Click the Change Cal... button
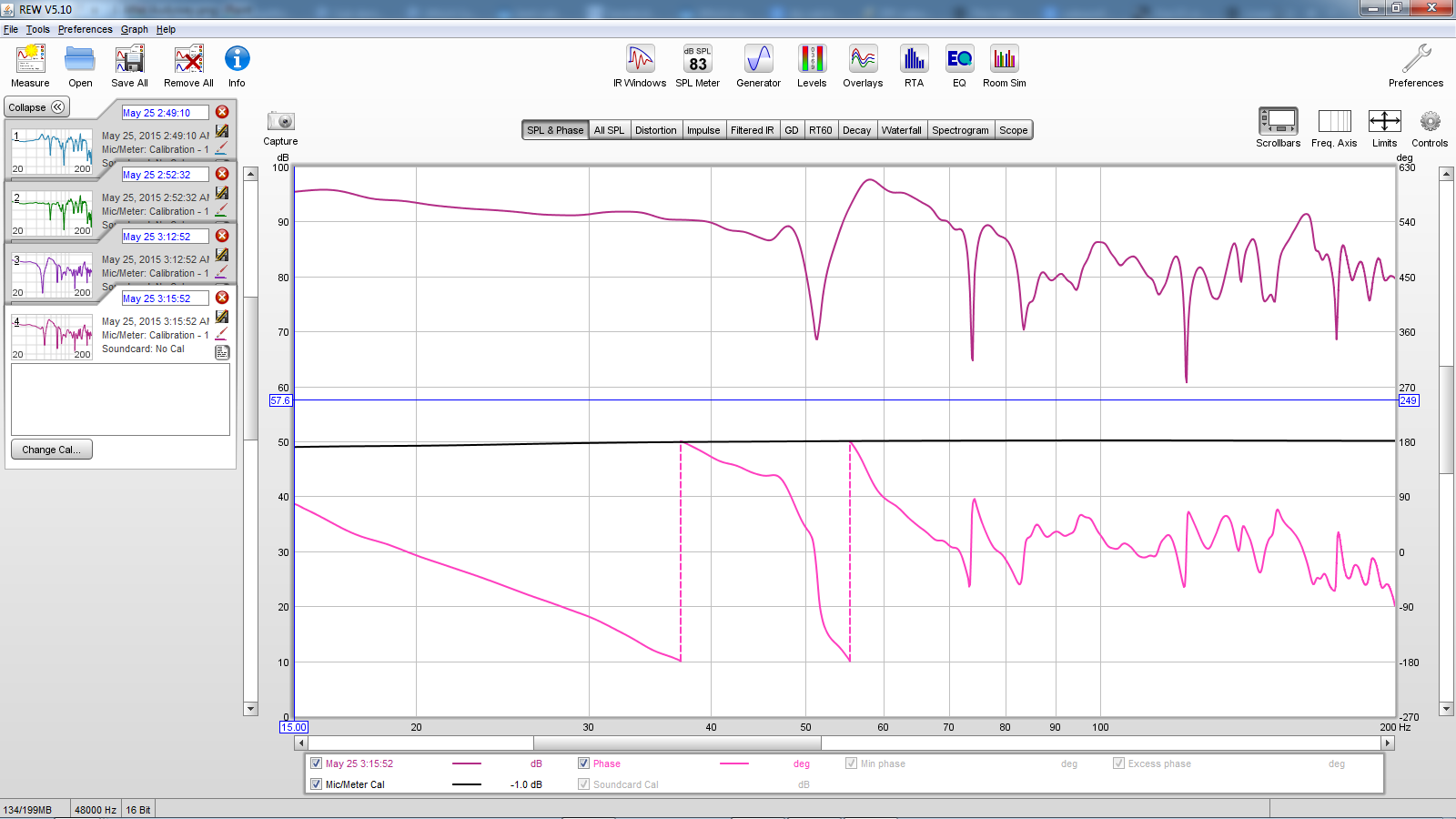The image size is (1456, 819). [x=51, y=450]
